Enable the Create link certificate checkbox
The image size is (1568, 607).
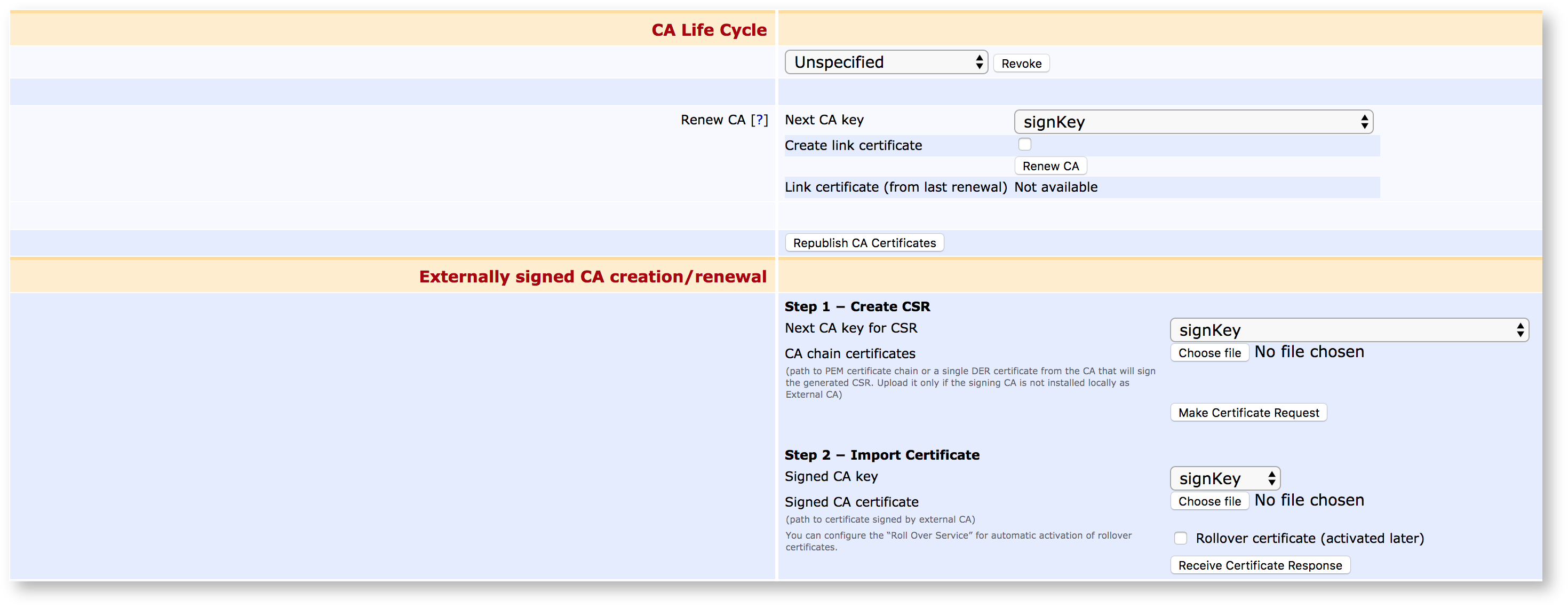[x=1024, y=144]
